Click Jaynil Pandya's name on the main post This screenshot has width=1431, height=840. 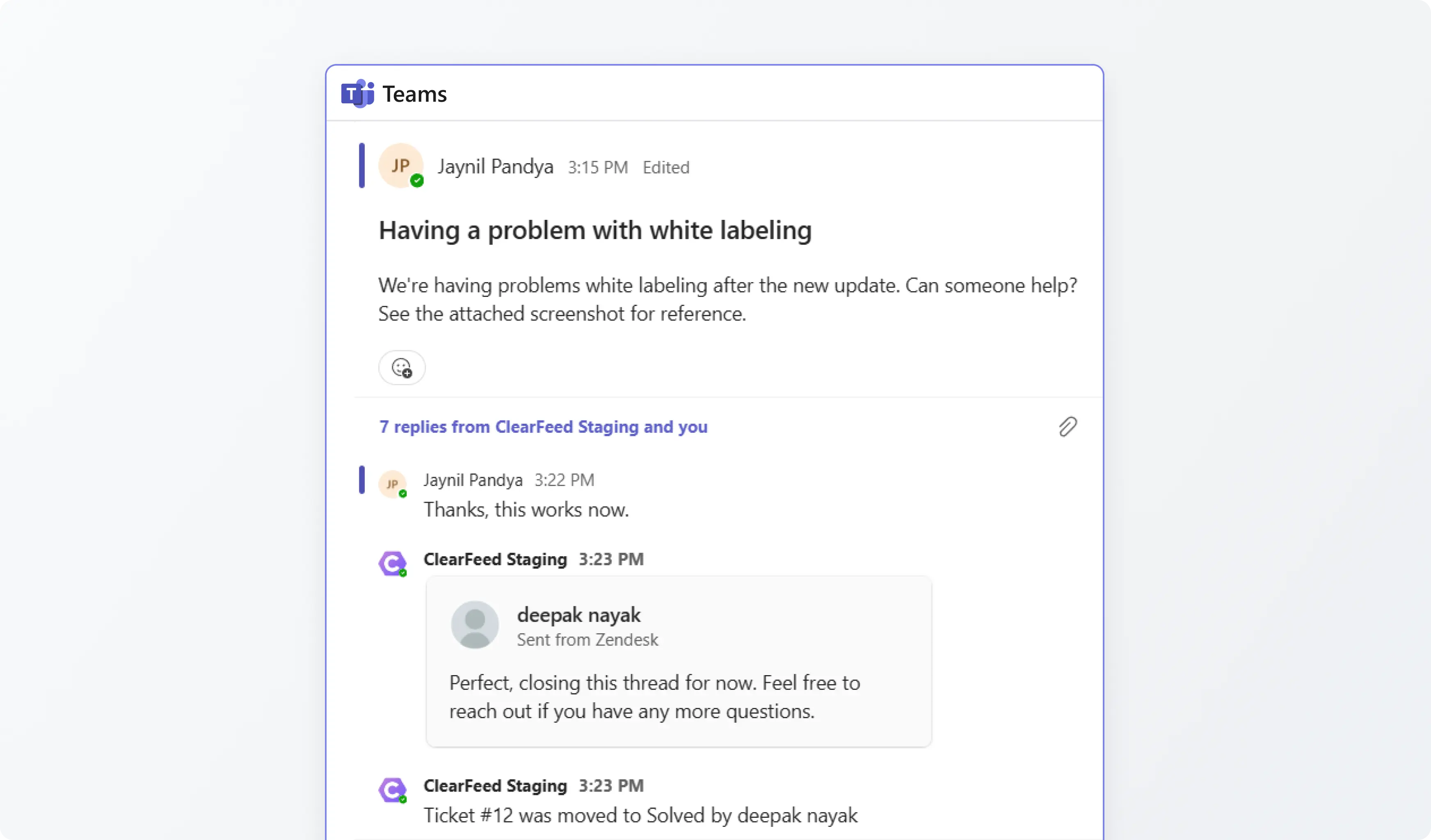[x=495, y=167]
